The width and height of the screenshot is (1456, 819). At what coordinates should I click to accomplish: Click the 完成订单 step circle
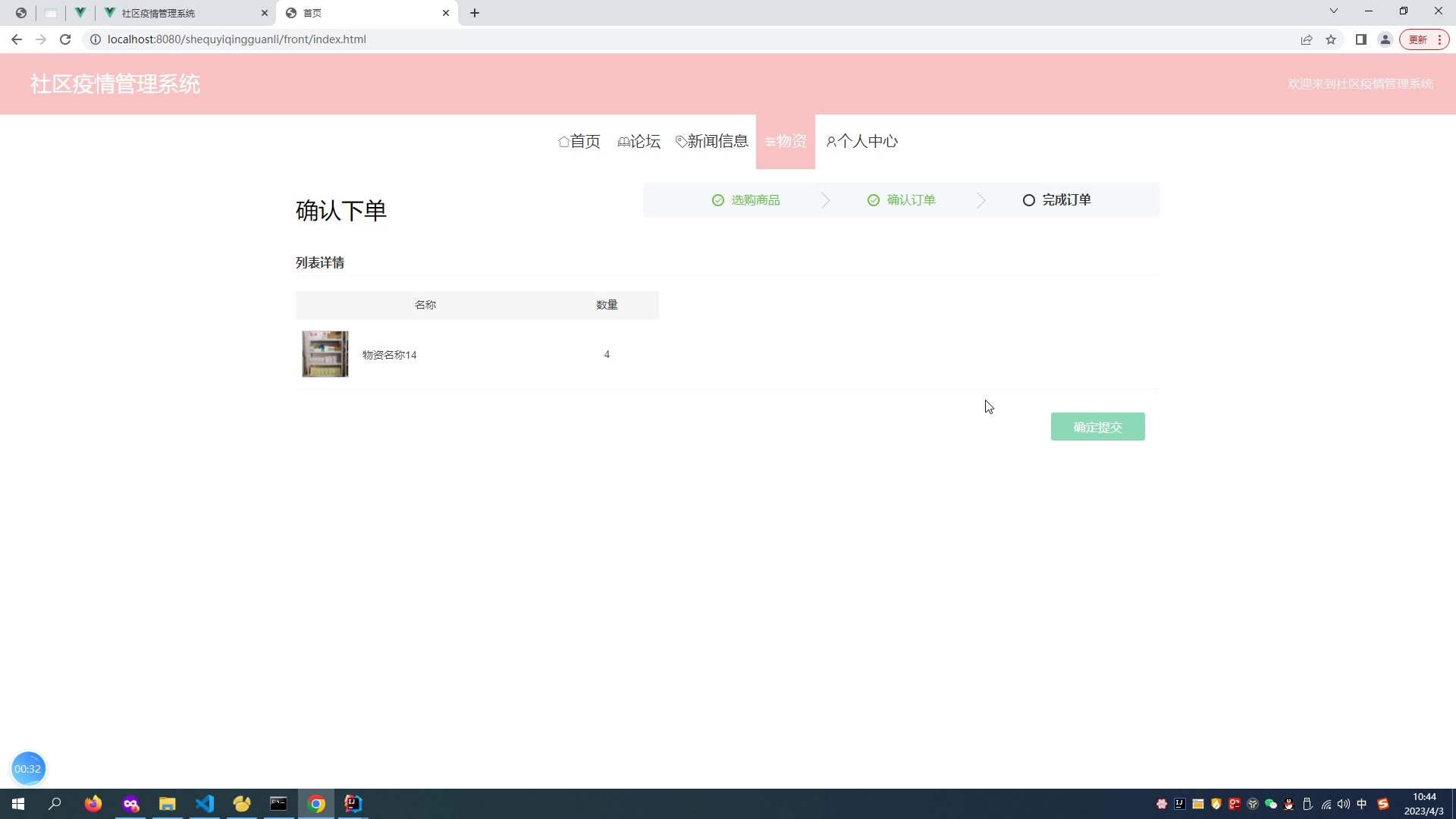click(x=1028, y=200)
